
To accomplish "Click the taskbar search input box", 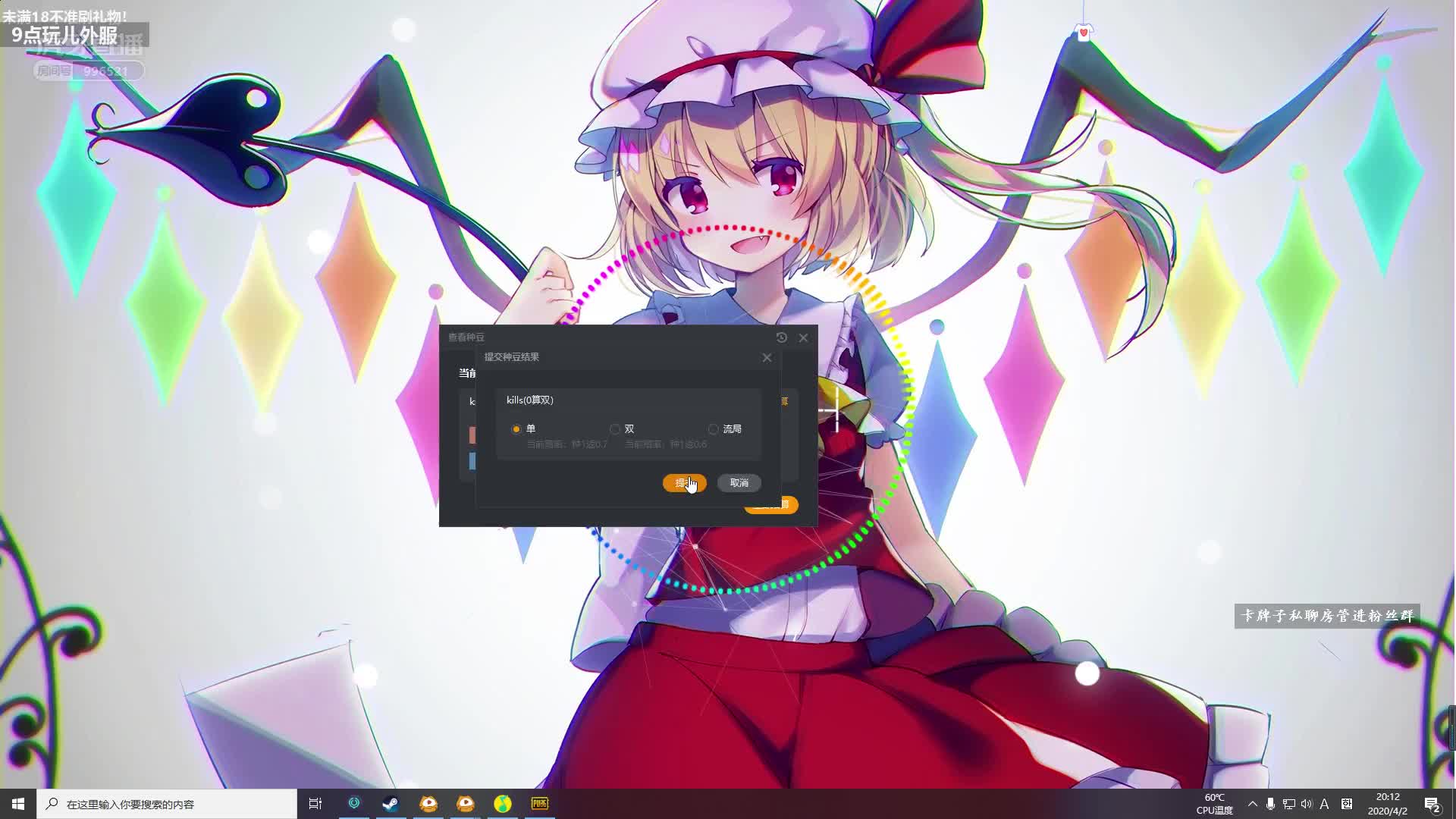I will (167, 804).
